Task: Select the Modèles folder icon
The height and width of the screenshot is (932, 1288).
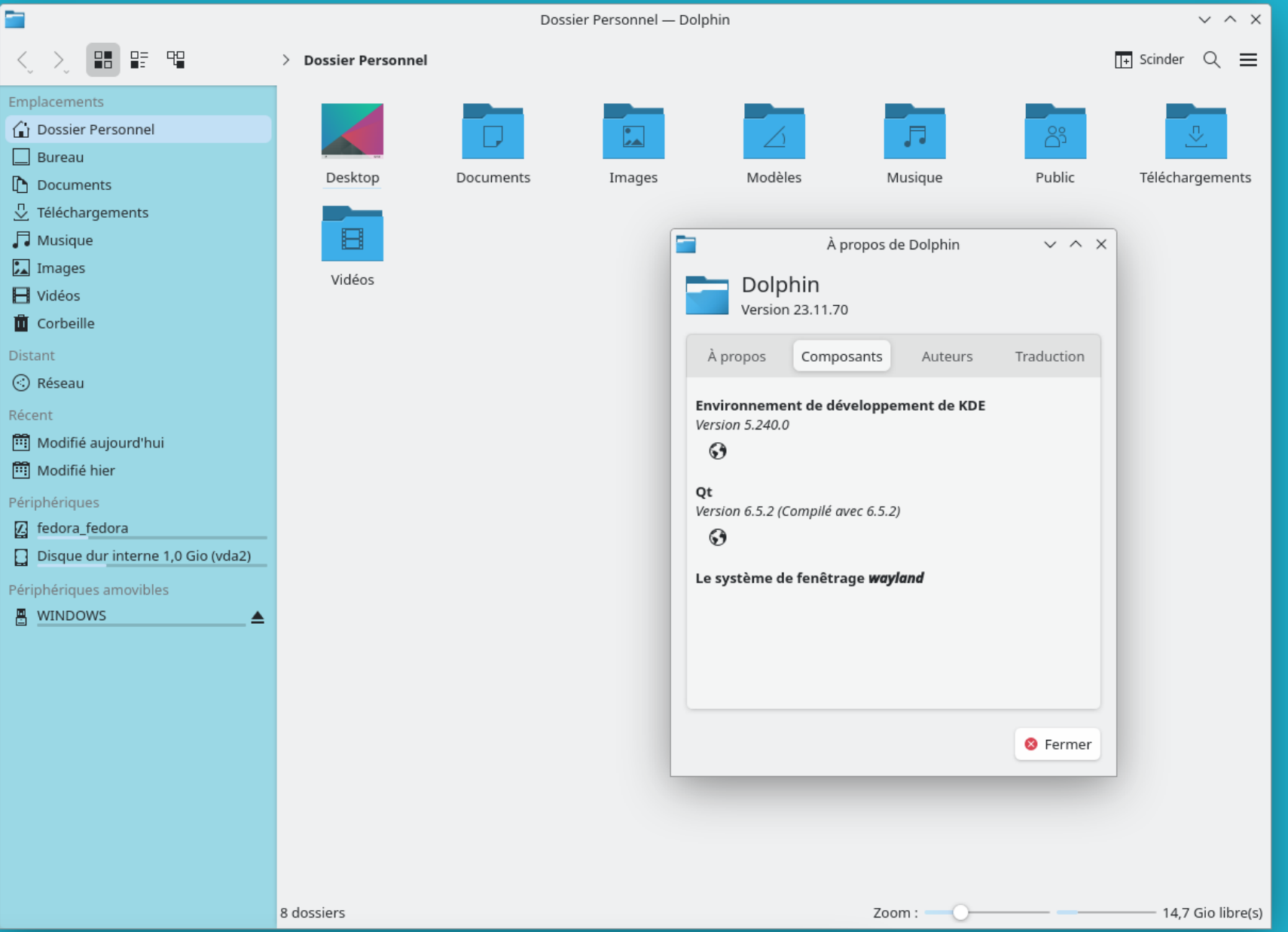Action: (x=774, y=131)
